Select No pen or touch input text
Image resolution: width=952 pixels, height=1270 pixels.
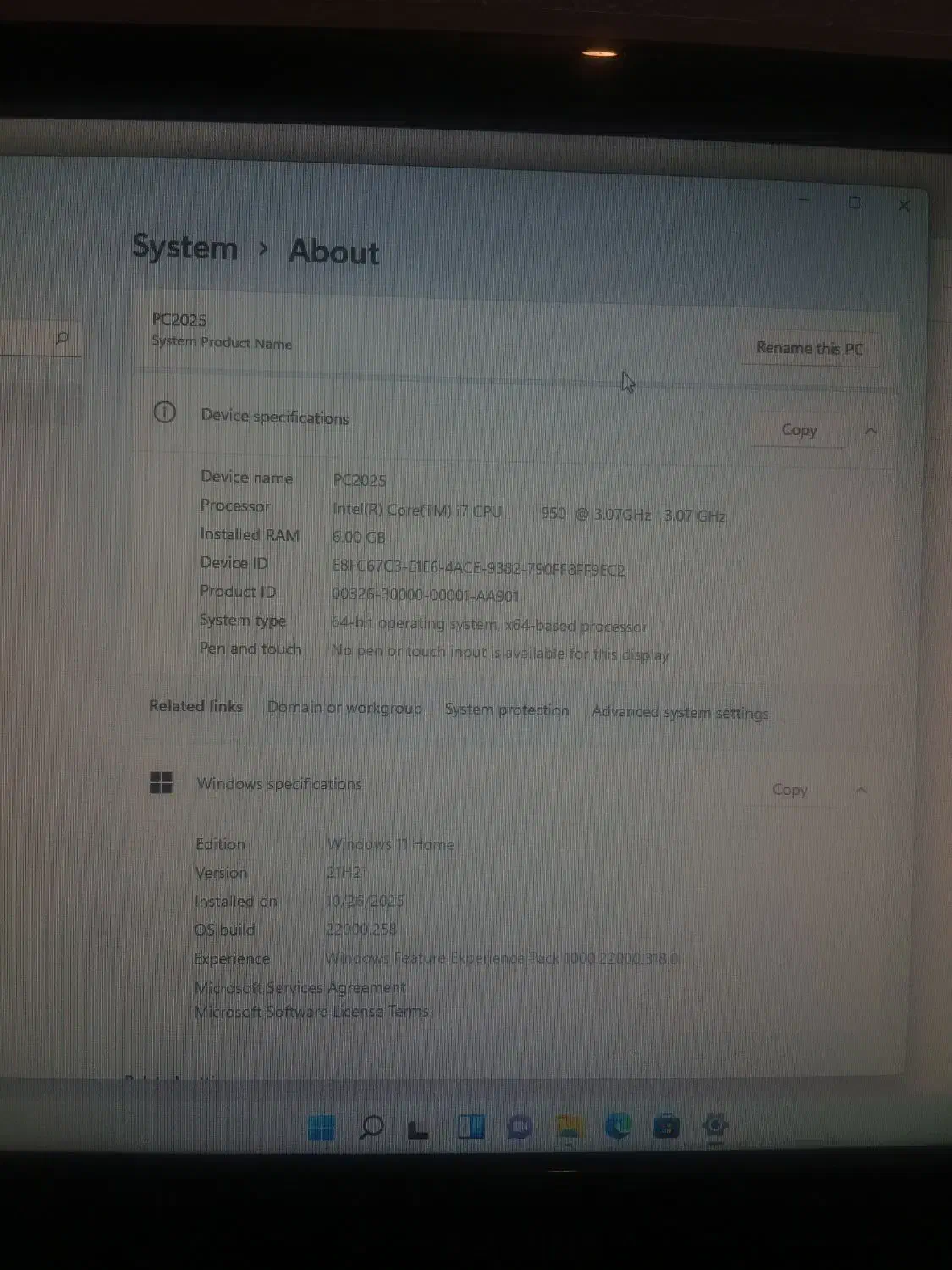[x=499, y=652]
